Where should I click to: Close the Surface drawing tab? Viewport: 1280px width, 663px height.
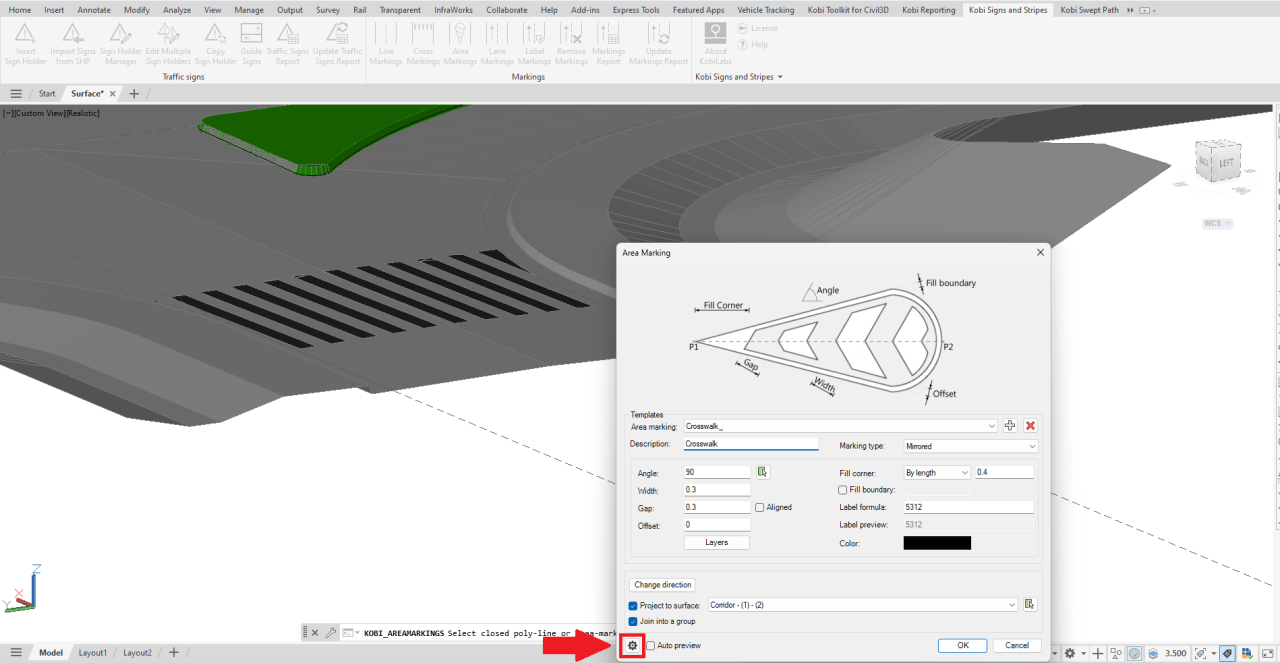(112, 94)
